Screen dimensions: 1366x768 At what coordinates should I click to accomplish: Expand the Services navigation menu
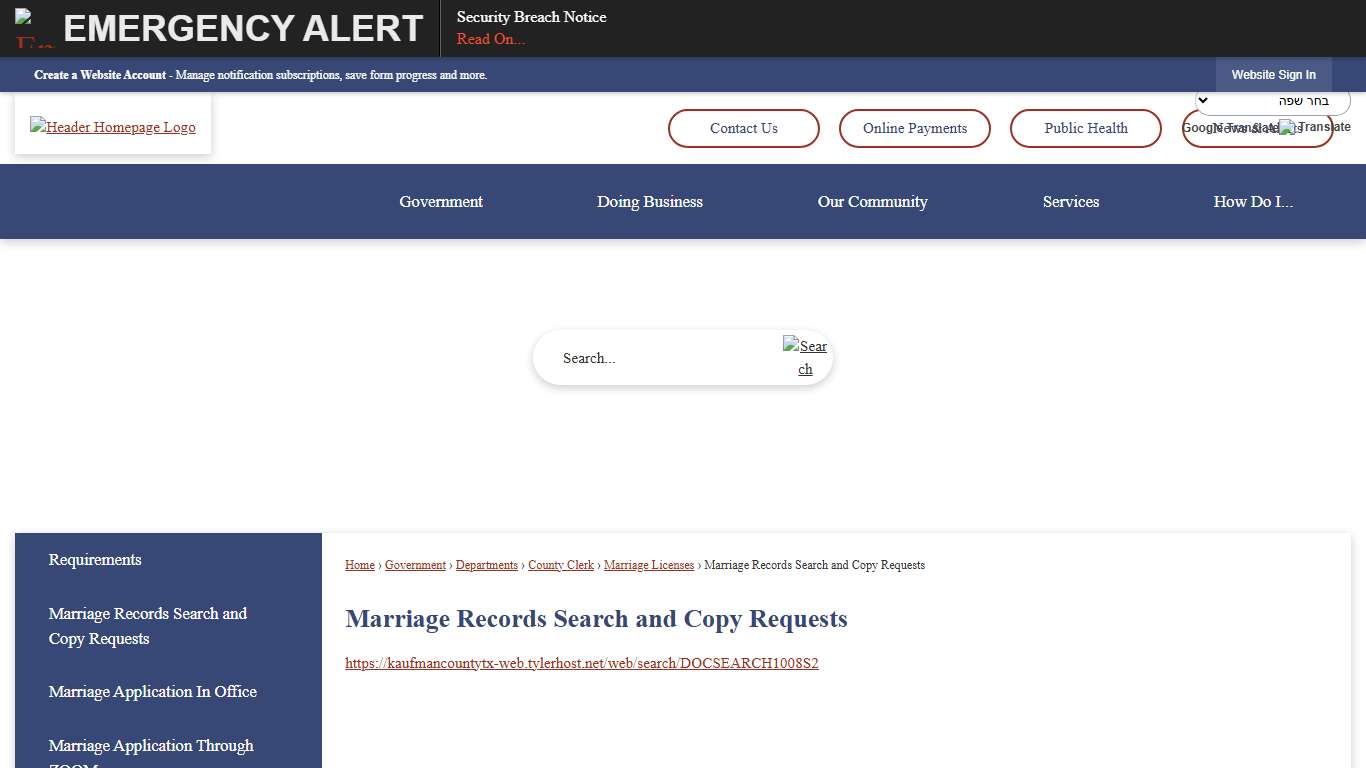[x=1071, y=201]
